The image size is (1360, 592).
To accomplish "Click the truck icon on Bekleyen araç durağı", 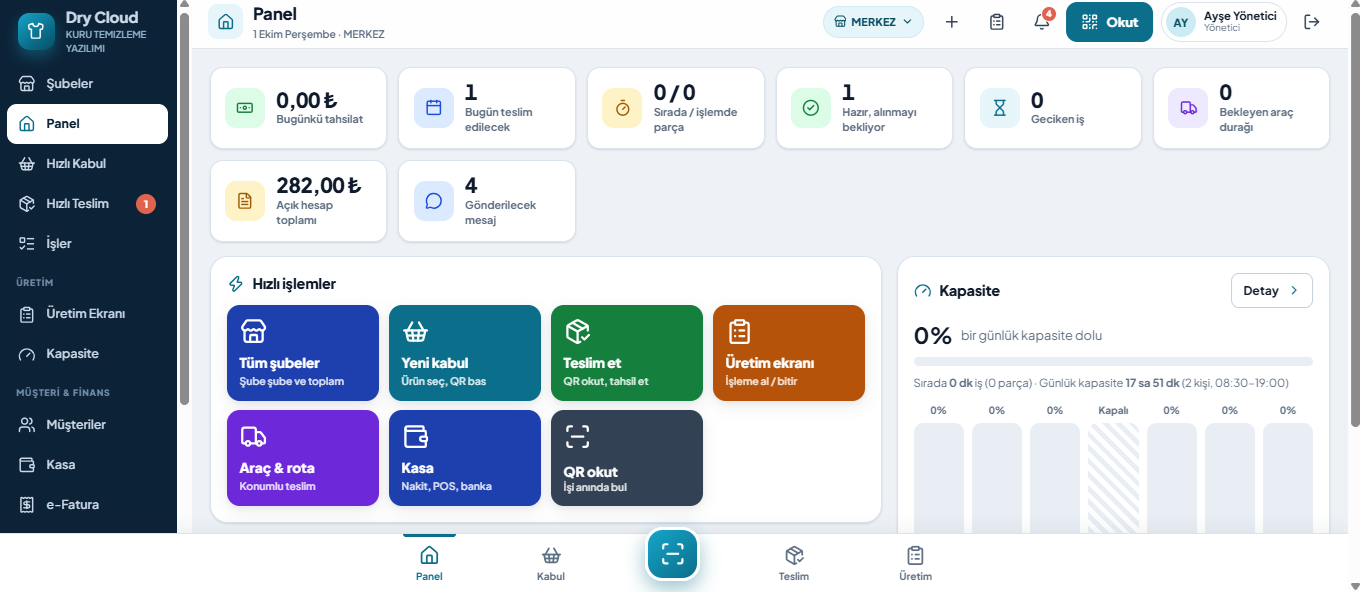I will tap(1188, 108).
